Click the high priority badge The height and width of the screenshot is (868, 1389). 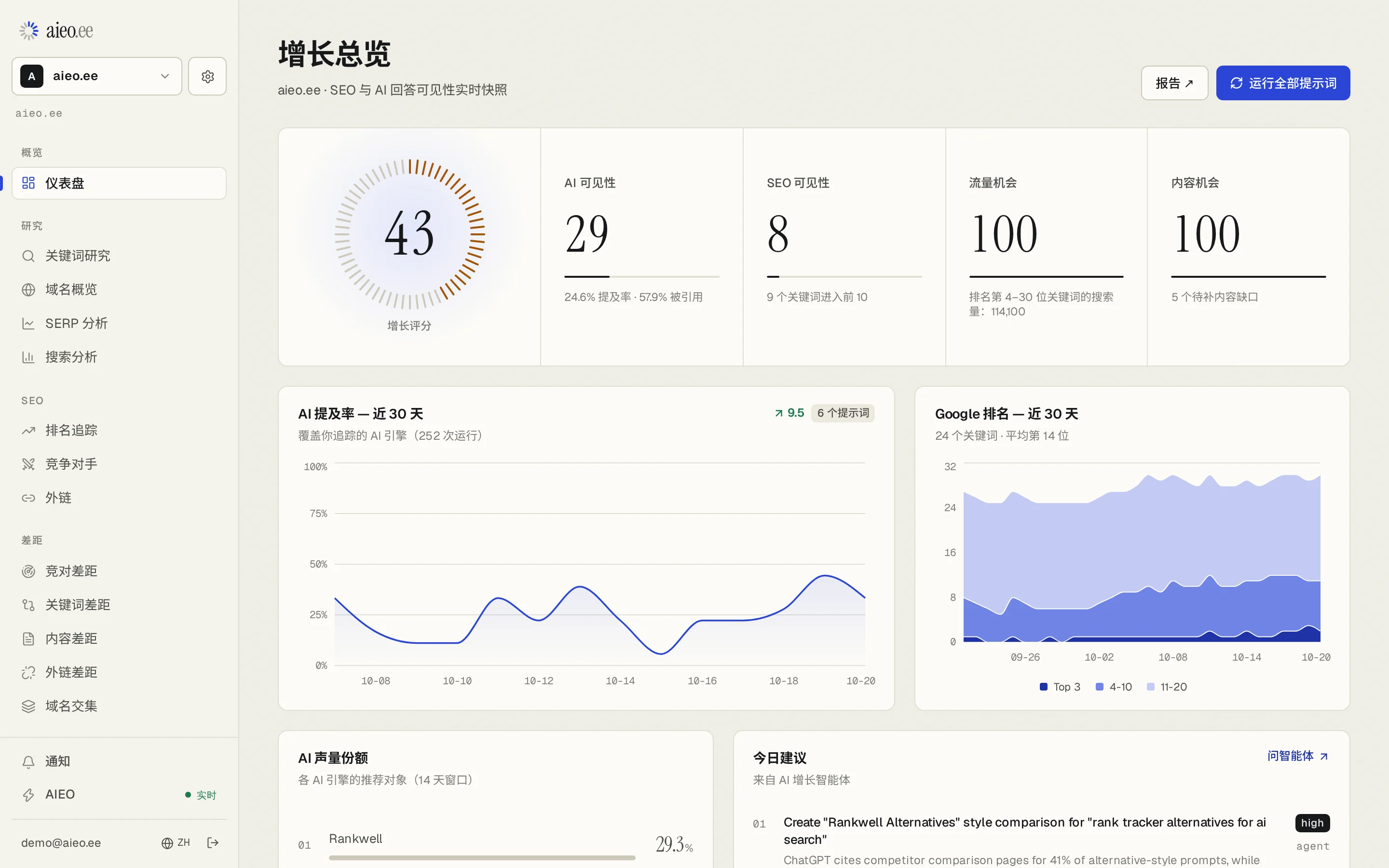tap(1312, 823)
